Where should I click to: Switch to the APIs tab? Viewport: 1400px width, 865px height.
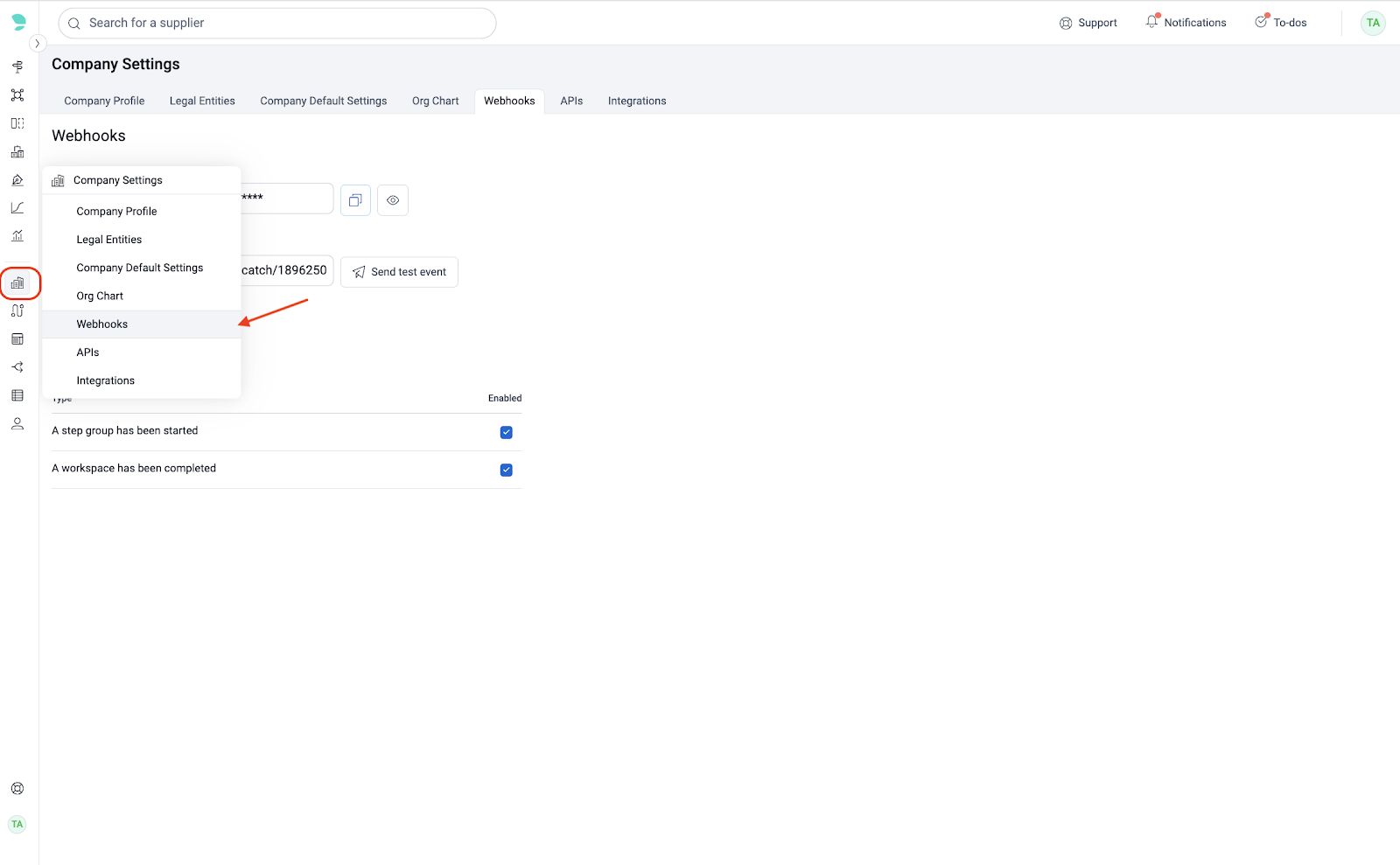(571, 101)
